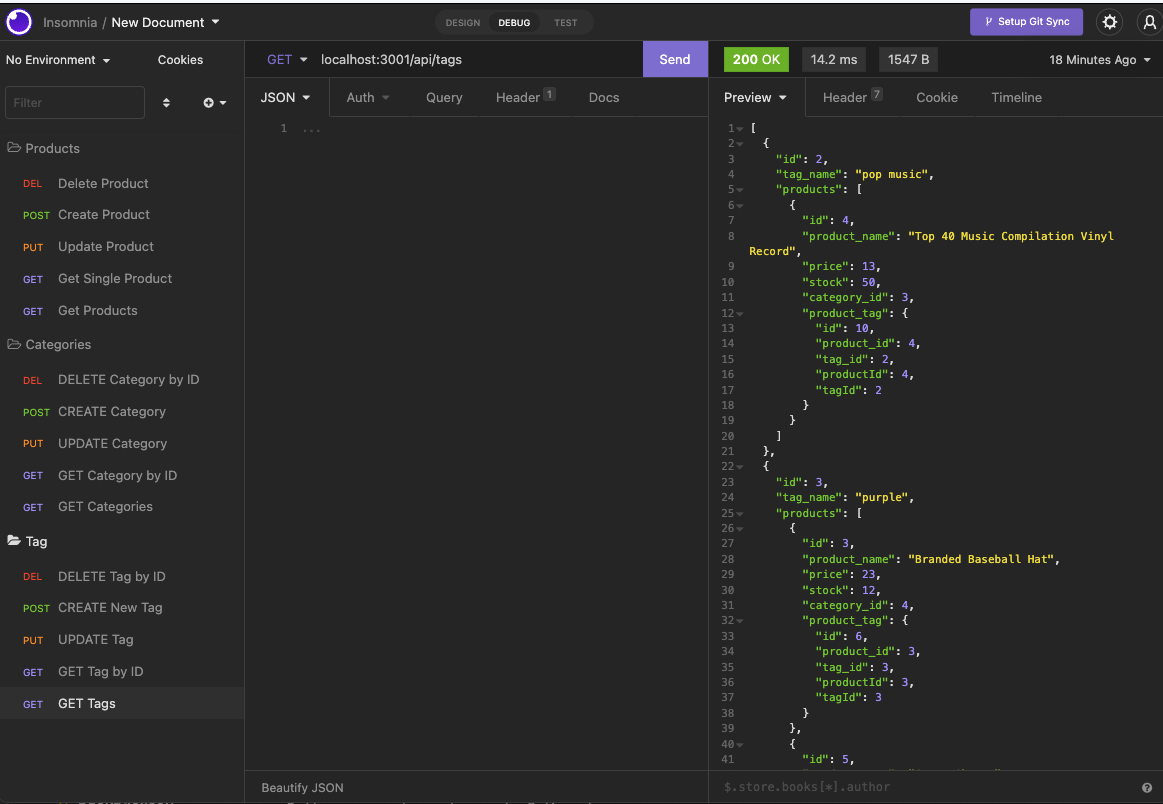Click the sidebar sort order icon
This screenshot has width=1163, height=804.
click(x=166, y=102)
